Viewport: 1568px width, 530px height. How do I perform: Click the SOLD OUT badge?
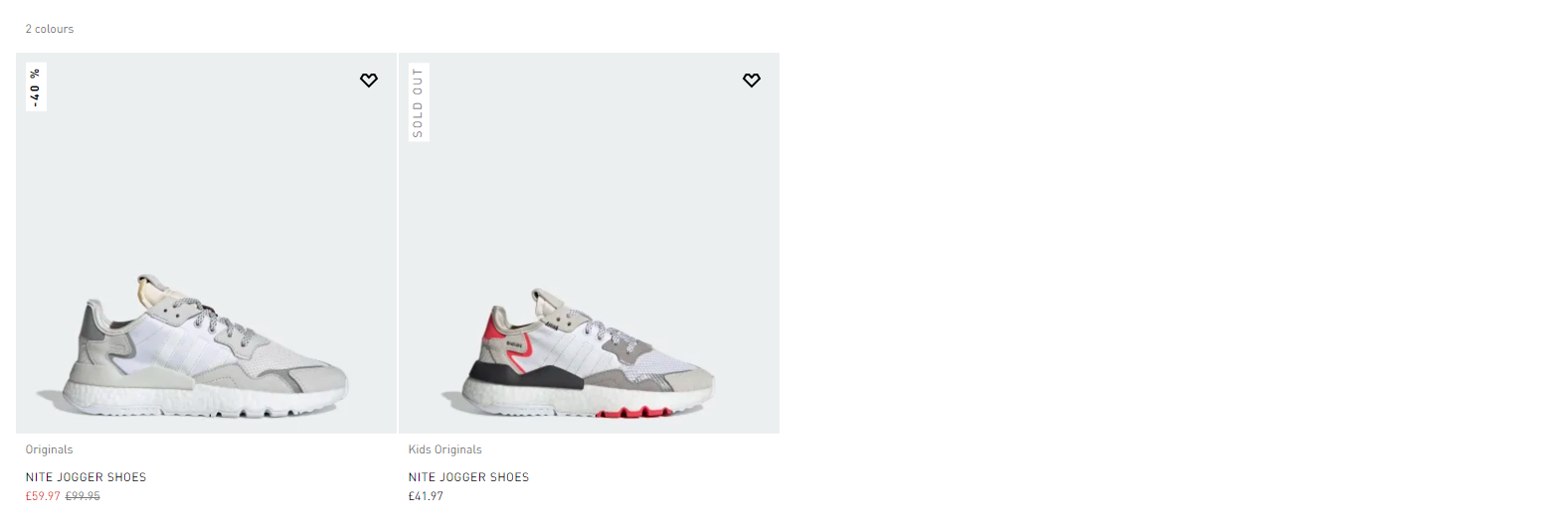click(419, 102)
